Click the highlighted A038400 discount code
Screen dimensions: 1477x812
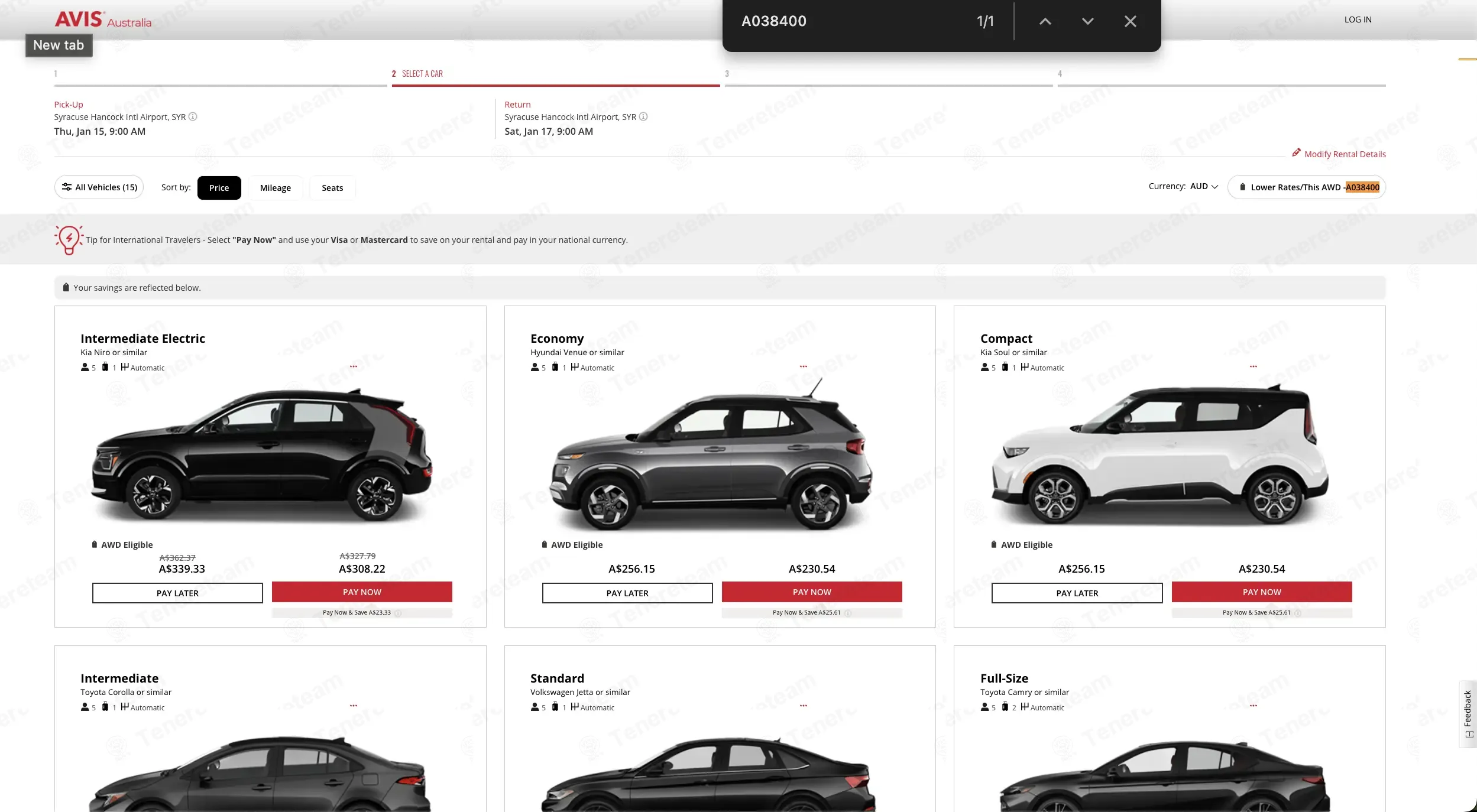click(1362, 187)
